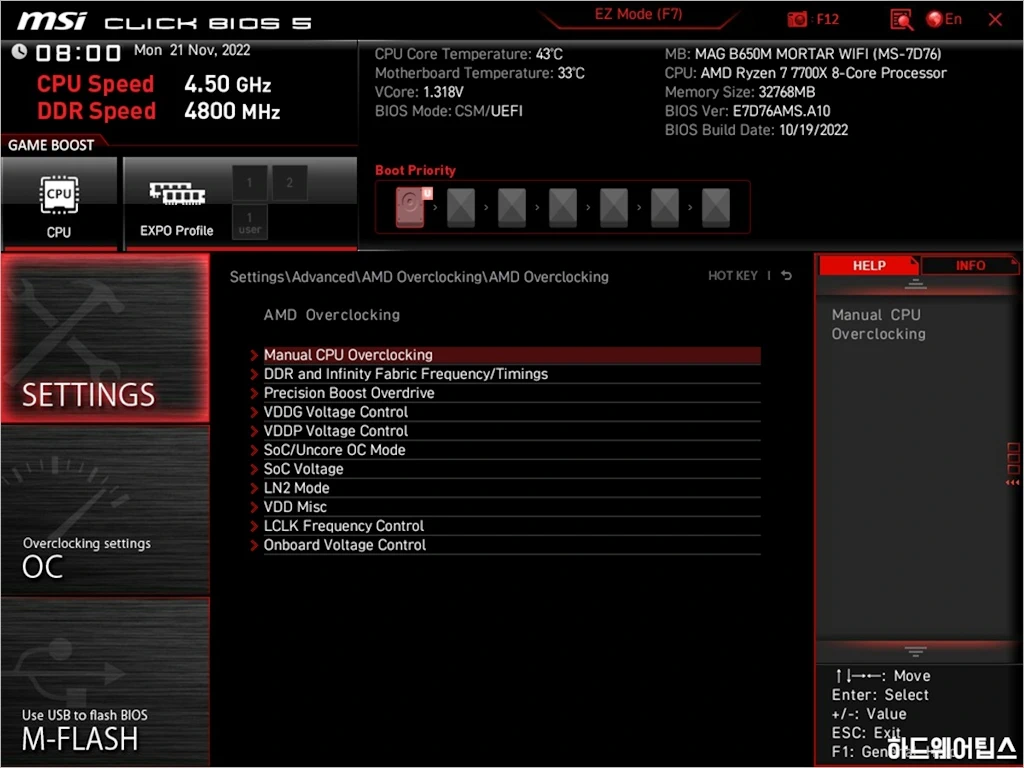1024x768 pixels.
Task: Click the arrow beside Manual CPU Overclocking
Action: [255, 355]
